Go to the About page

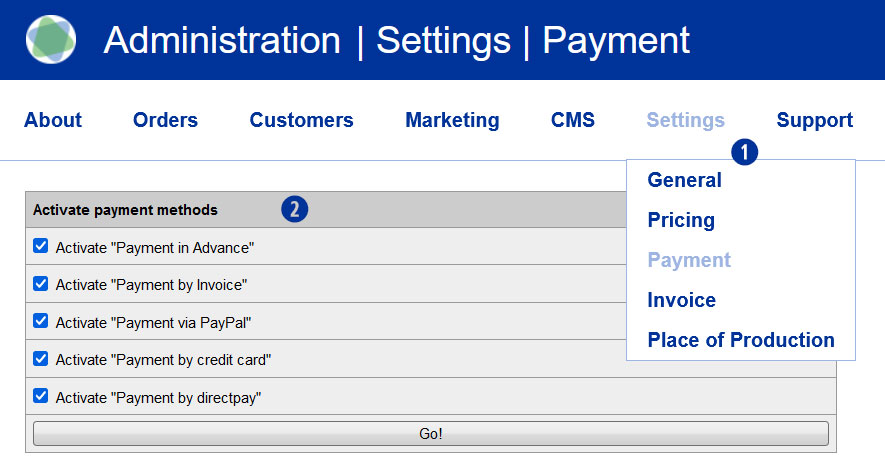[x=53, y=120]
